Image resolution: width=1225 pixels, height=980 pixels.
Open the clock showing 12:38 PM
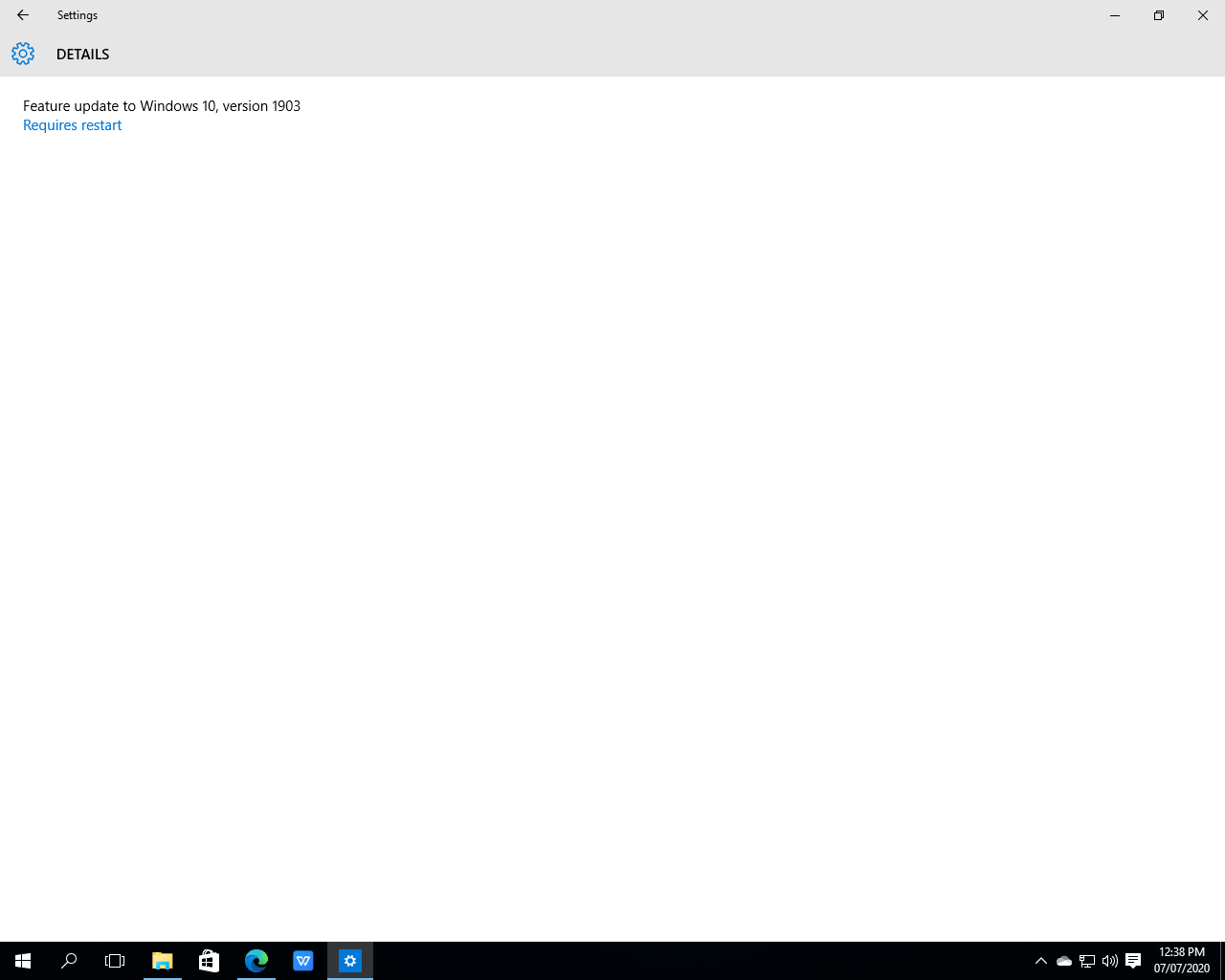click(x=1182, y=961)
